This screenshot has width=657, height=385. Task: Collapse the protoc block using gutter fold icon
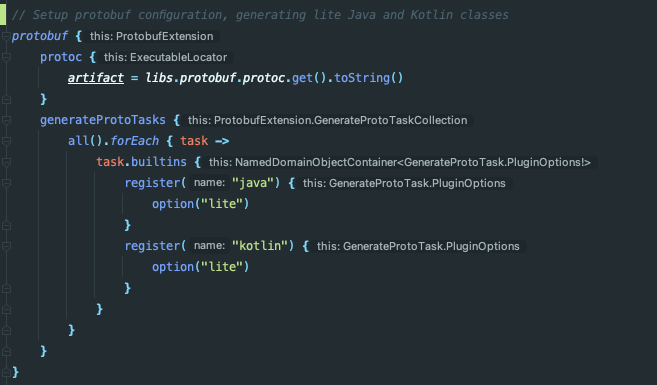[x=6, y=57]
